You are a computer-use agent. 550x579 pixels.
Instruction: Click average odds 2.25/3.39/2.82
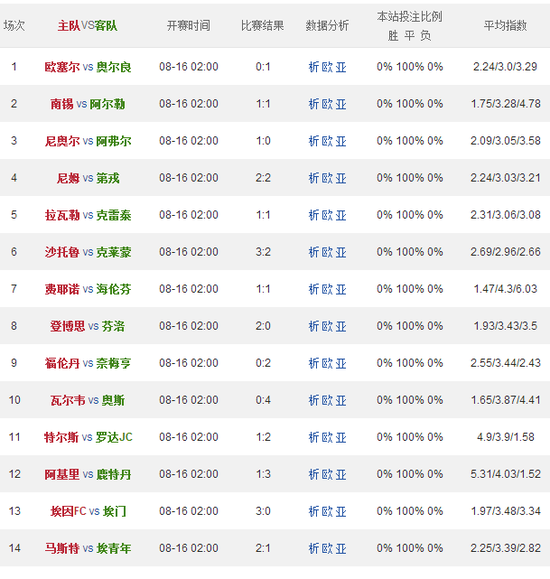[x=506, y=548]
